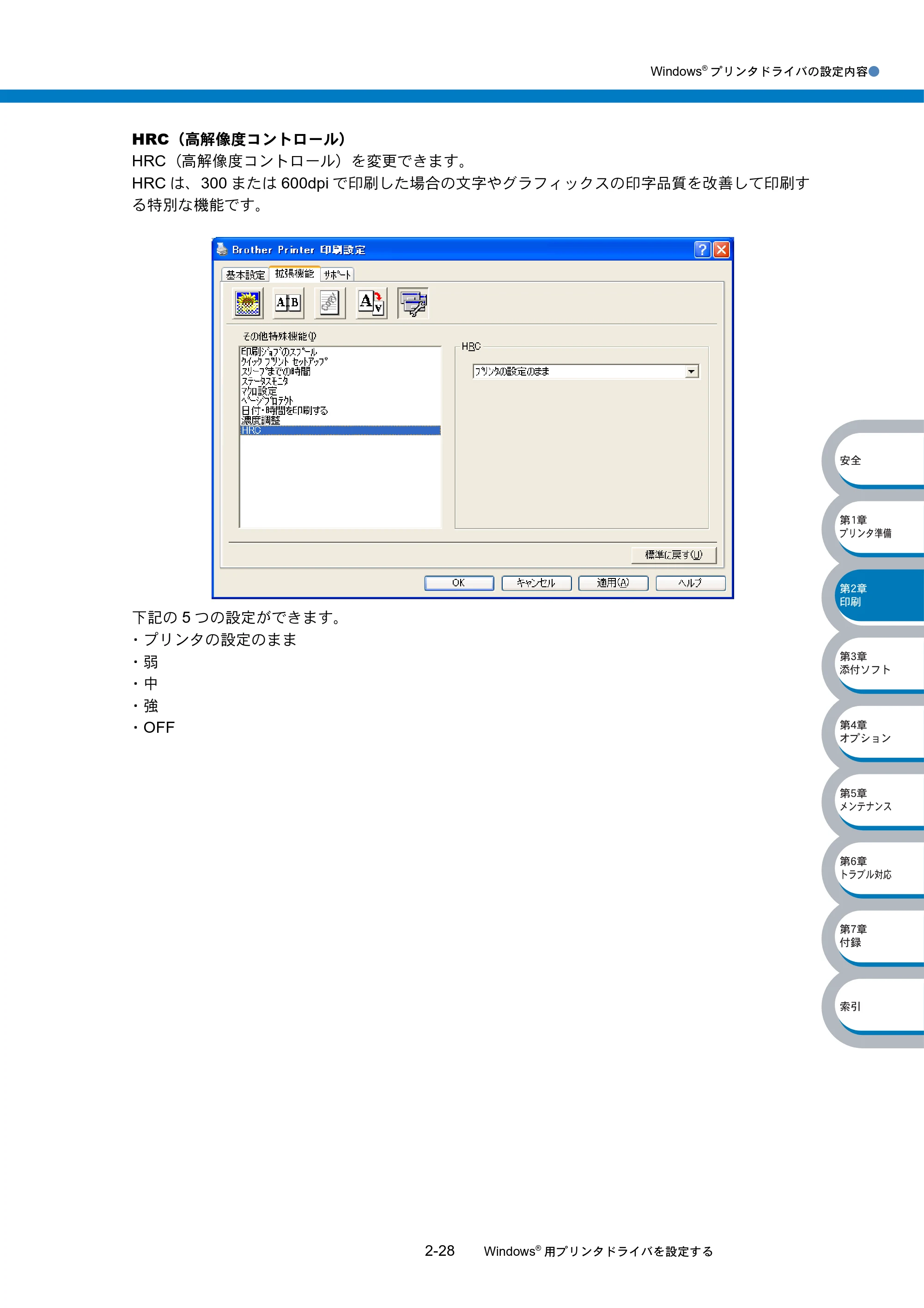Select the duplex A|B icon
The width and height of the screenshot is (924, 1308).
click(x=288, y=303)
